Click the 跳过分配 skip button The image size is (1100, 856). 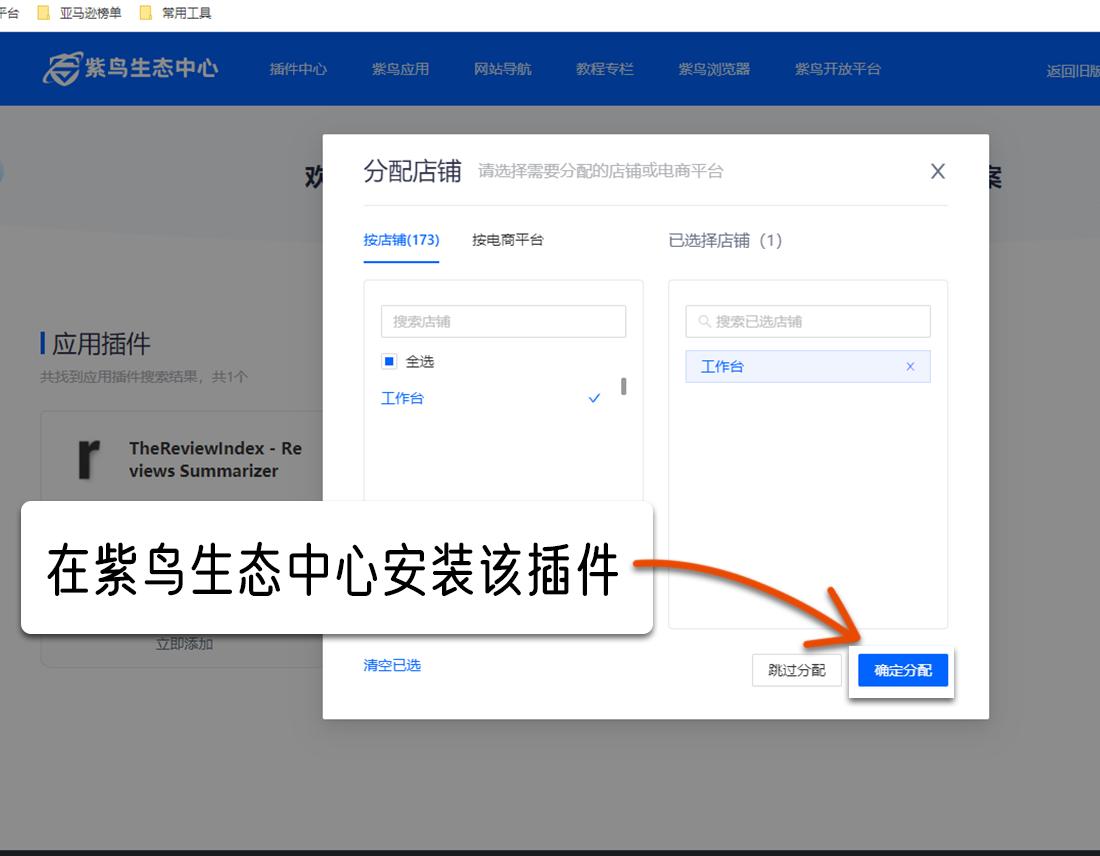pyautogui.click(x=796, y=670)
